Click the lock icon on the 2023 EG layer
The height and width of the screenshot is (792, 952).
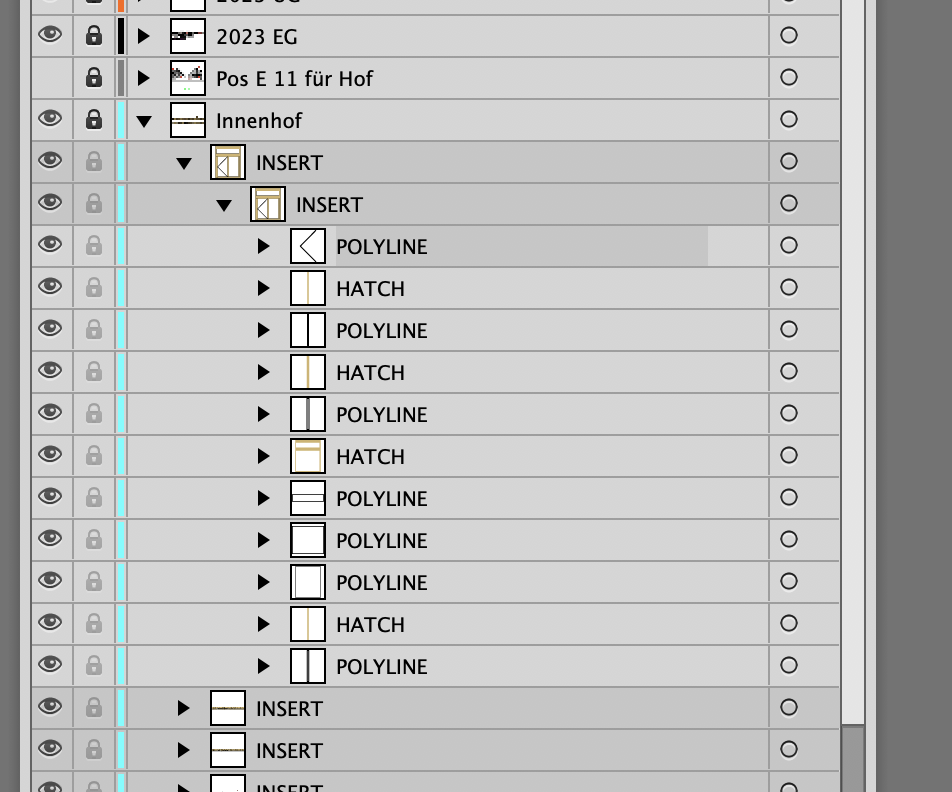click(x=94, y=36)
